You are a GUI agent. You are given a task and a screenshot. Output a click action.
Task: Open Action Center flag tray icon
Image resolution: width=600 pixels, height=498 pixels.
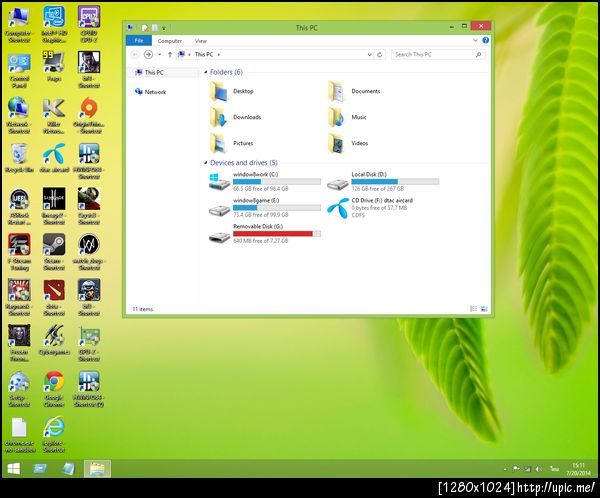tap(516, 469)
